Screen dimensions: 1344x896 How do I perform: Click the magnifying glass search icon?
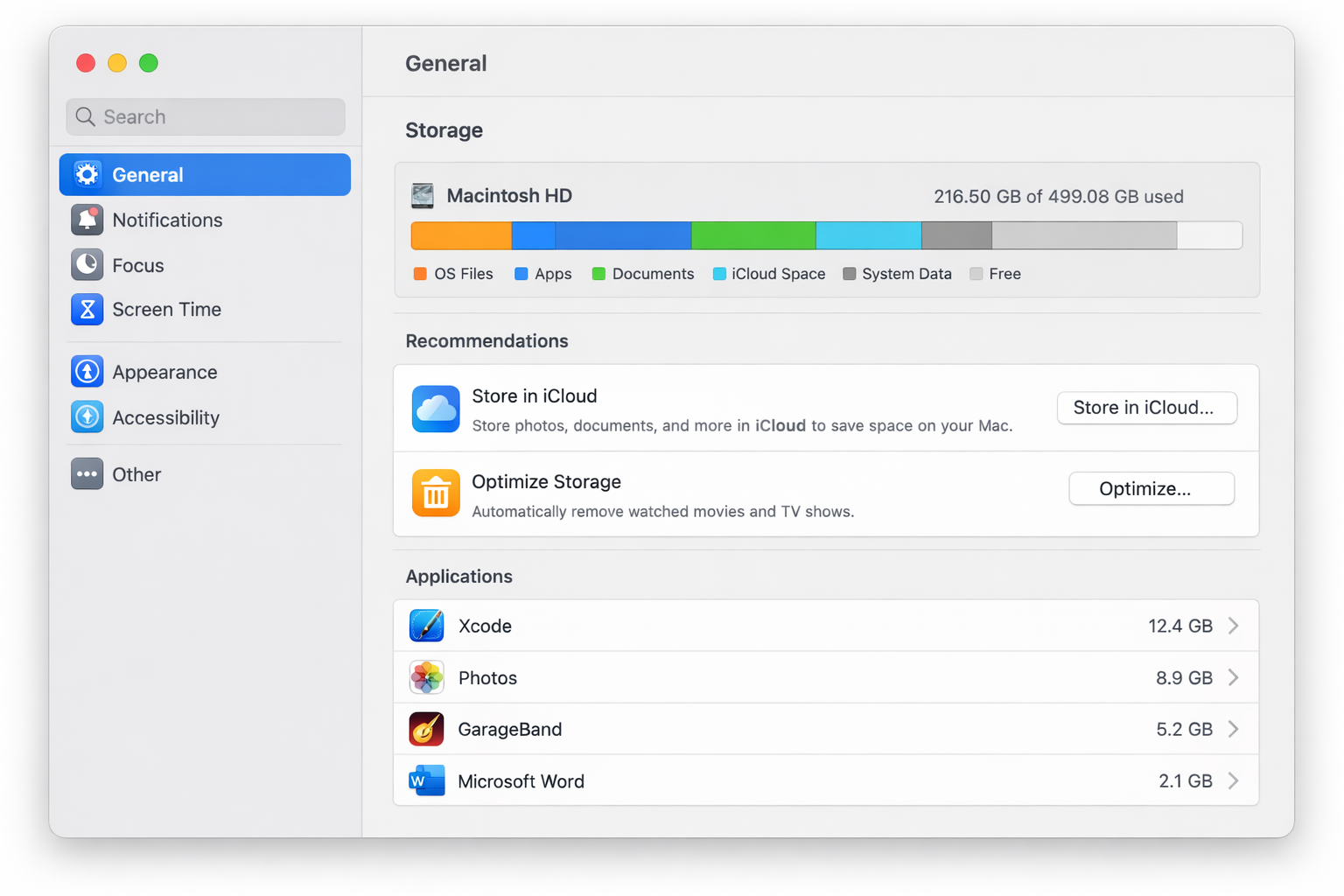coord(85,116)
